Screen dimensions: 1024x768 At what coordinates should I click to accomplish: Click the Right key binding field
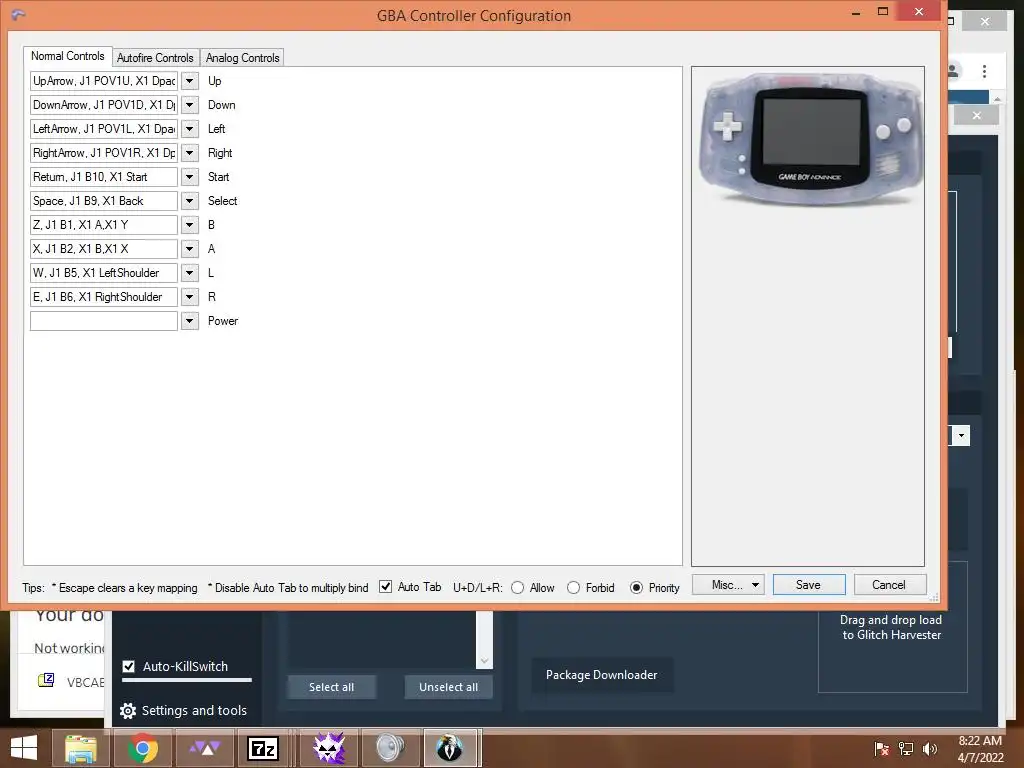pos(104,153)
